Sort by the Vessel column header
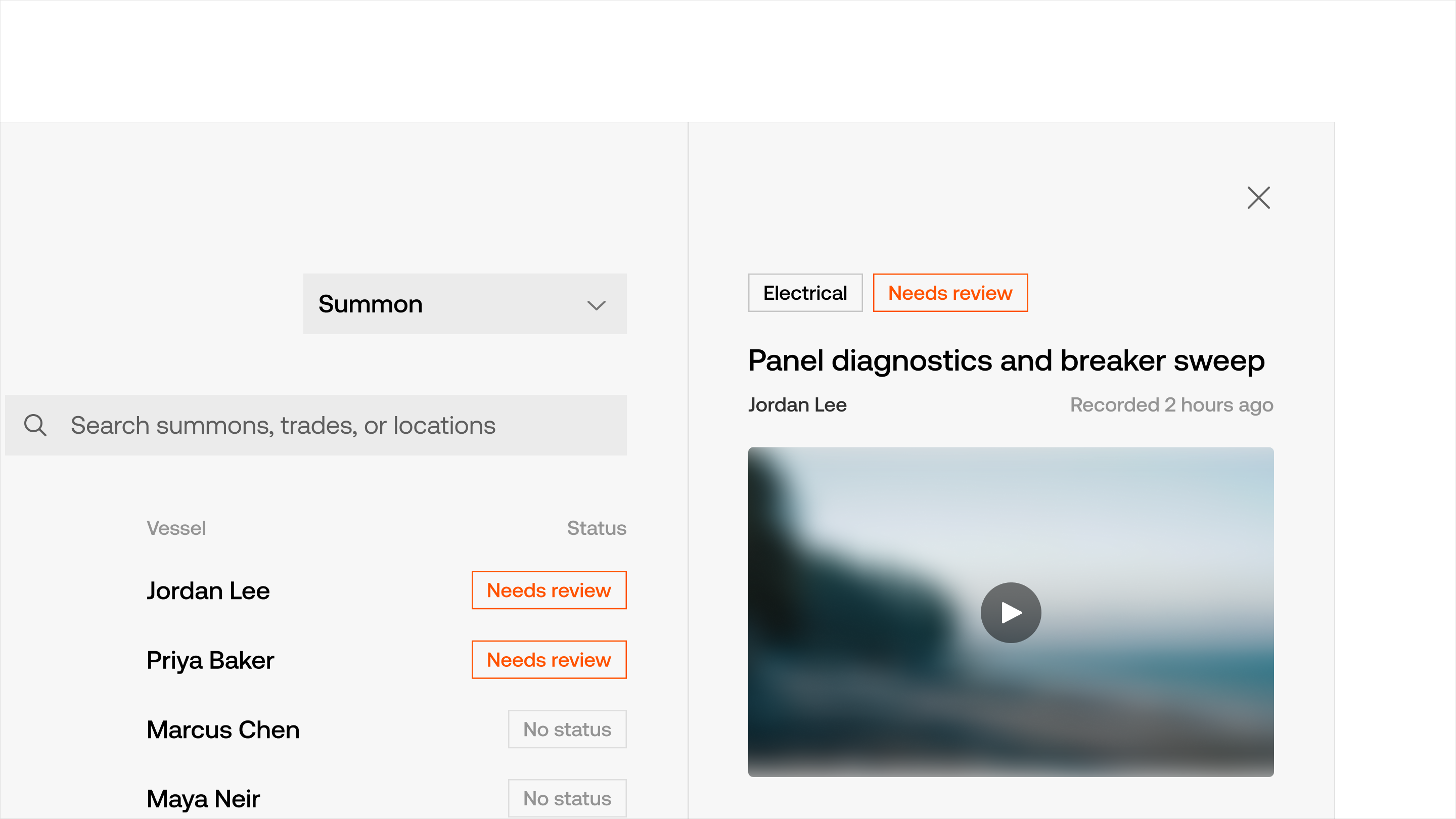This screenshot has width=1456, height=819. 176,528
